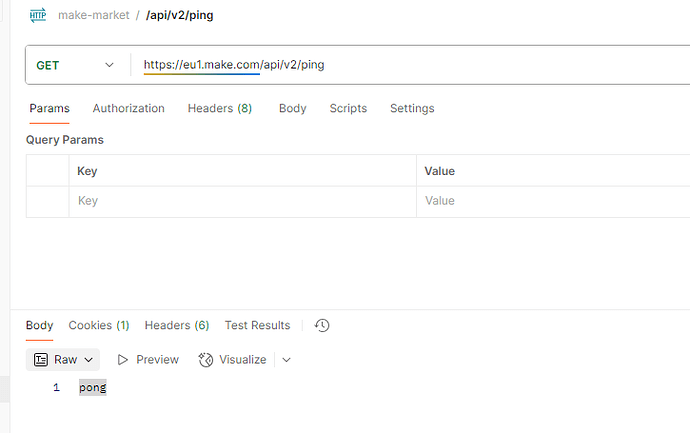The height and width of the screenshot is (433, 690).
Task: Select the request Body tab
Action: click(x=292, y=108)
